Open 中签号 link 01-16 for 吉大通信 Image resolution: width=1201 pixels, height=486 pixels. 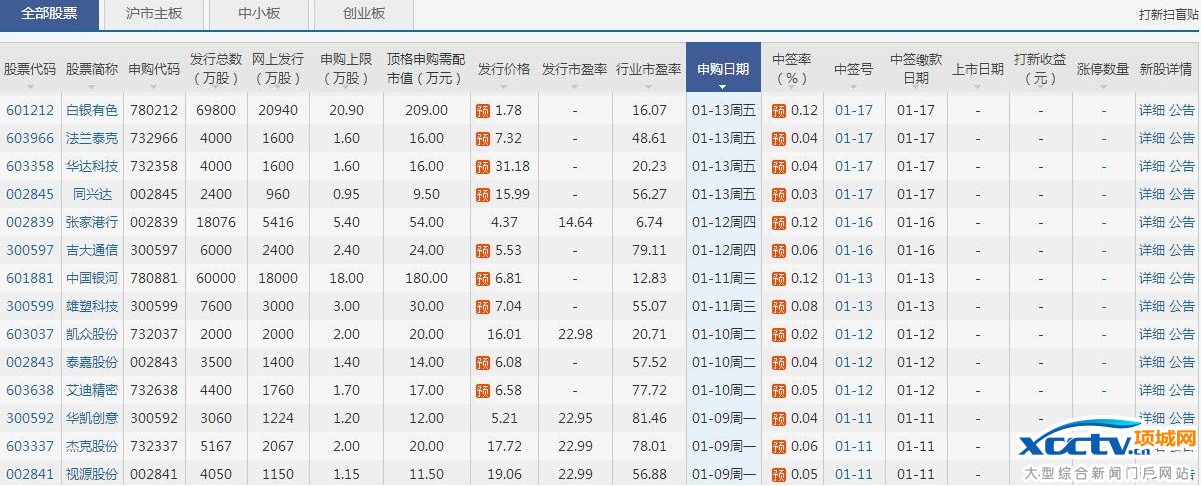point(853,251)
